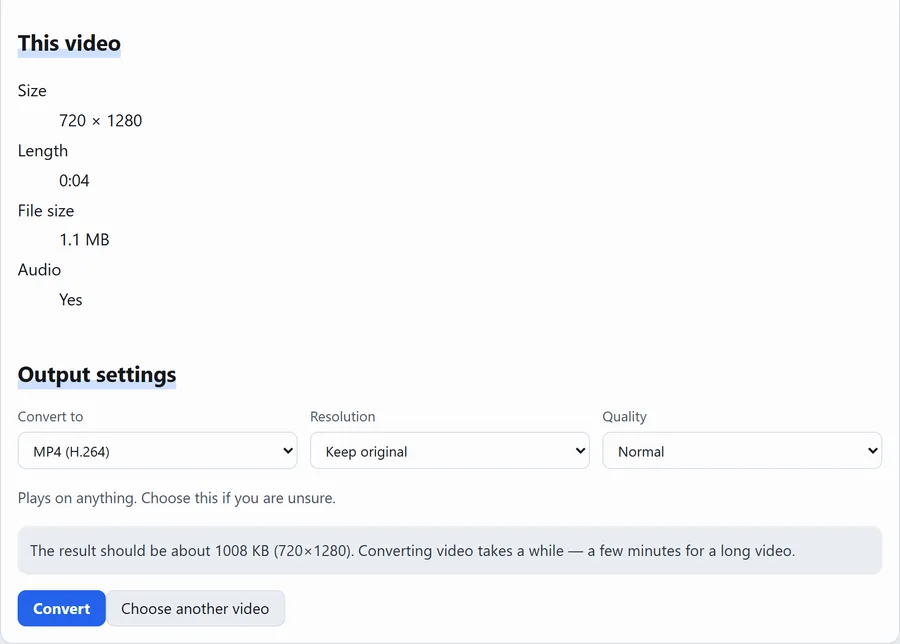Click the Audio value Yes
Viewport: 900px width, 644px height.
pos(71,300)
